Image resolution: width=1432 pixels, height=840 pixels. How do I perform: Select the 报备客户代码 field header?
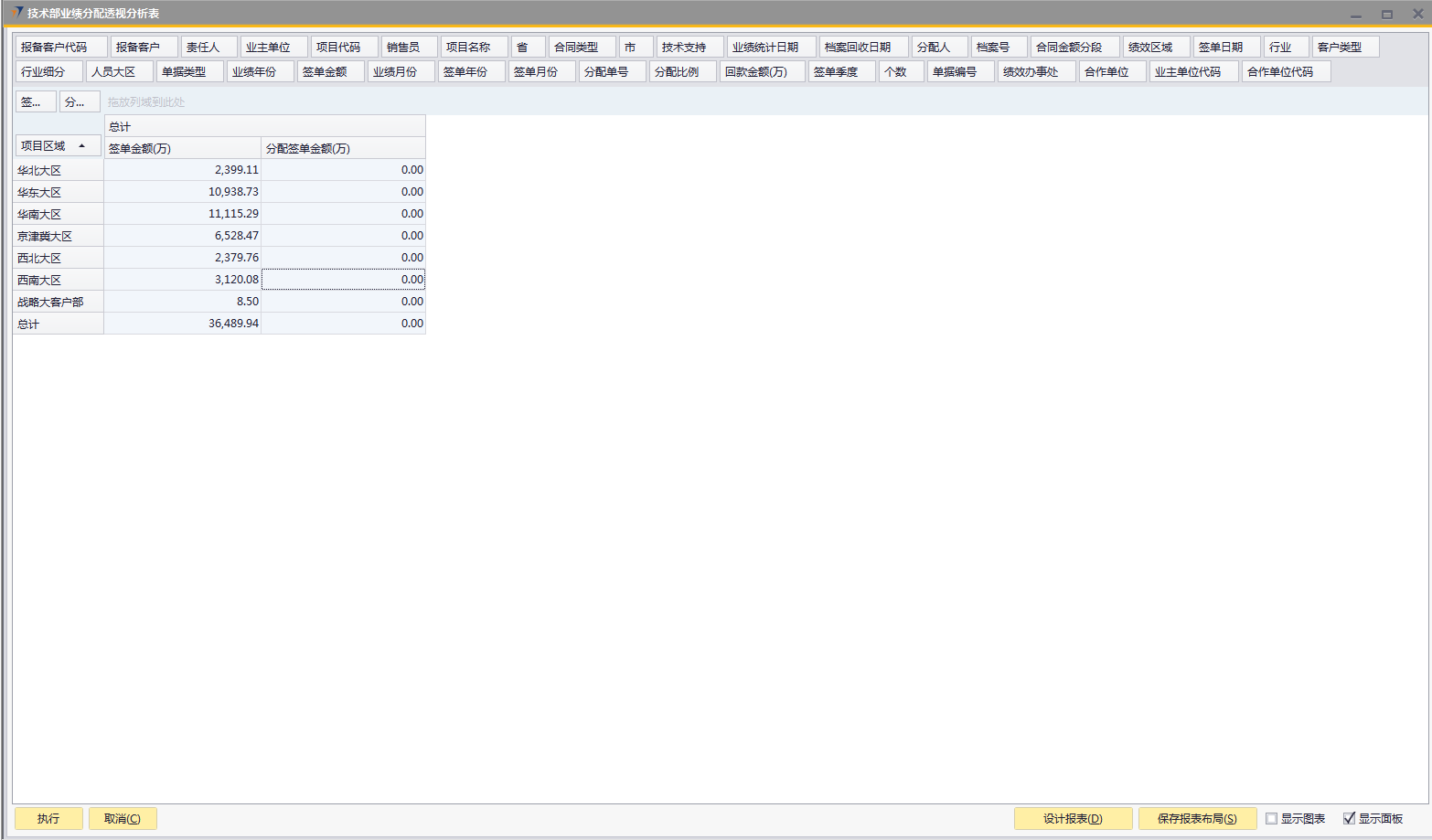[x=60, y=47]
